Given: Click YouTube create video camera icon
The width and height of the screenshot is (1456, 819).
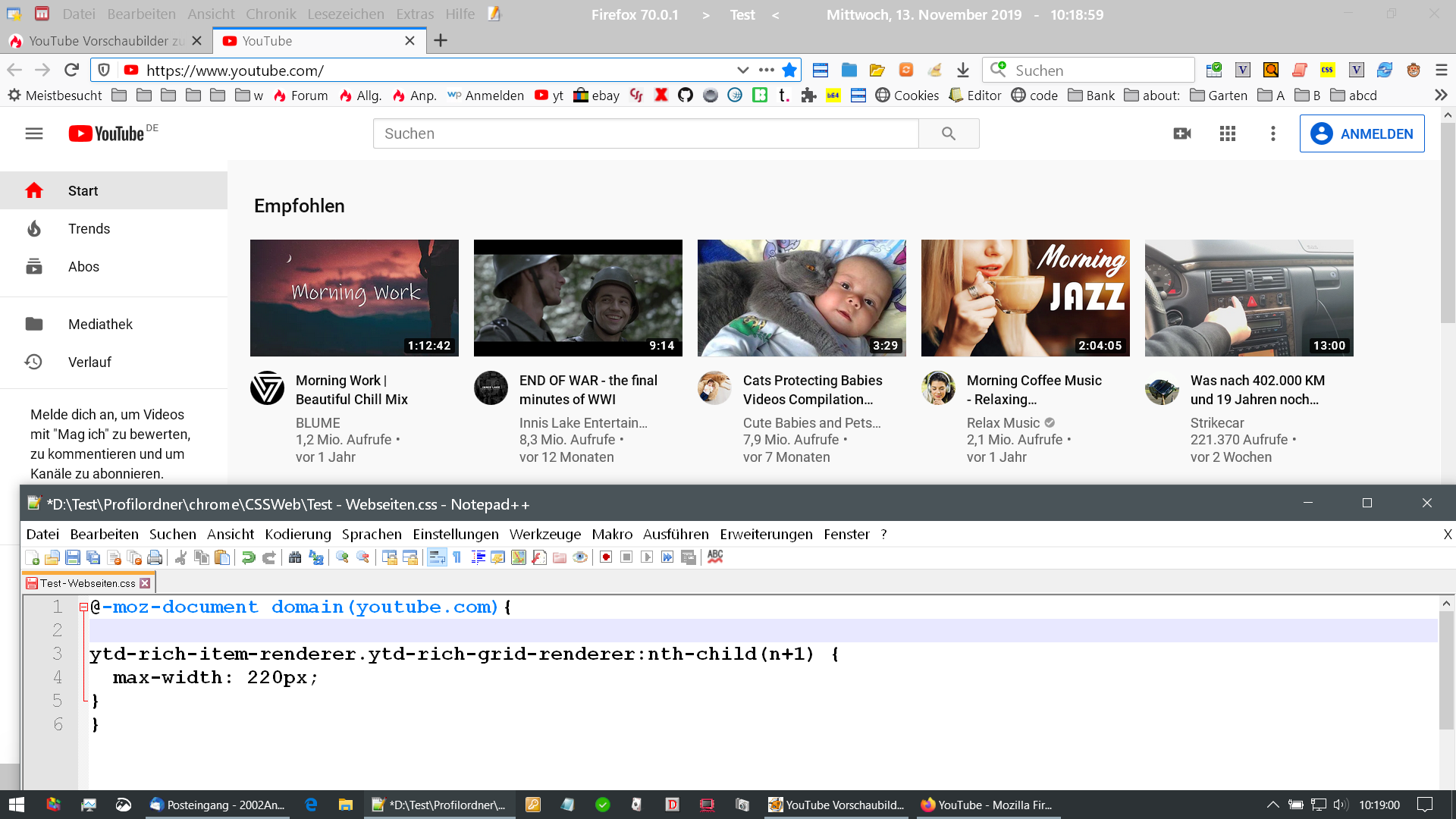Looking at the screenshot, I should 1181,134.
